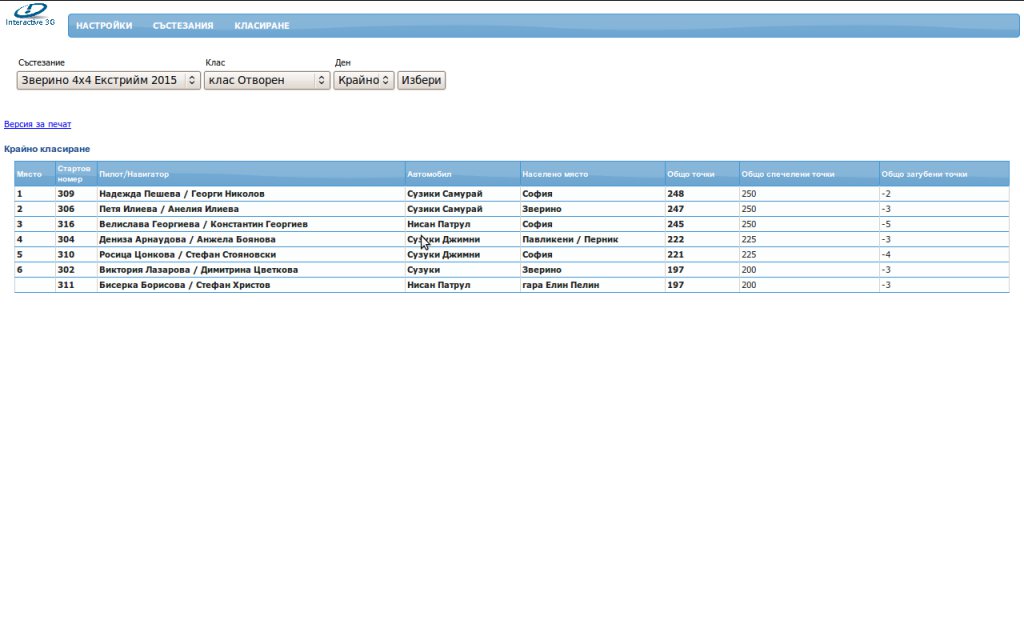Open the Ден dropdown showing Крайно

point(363,80)
